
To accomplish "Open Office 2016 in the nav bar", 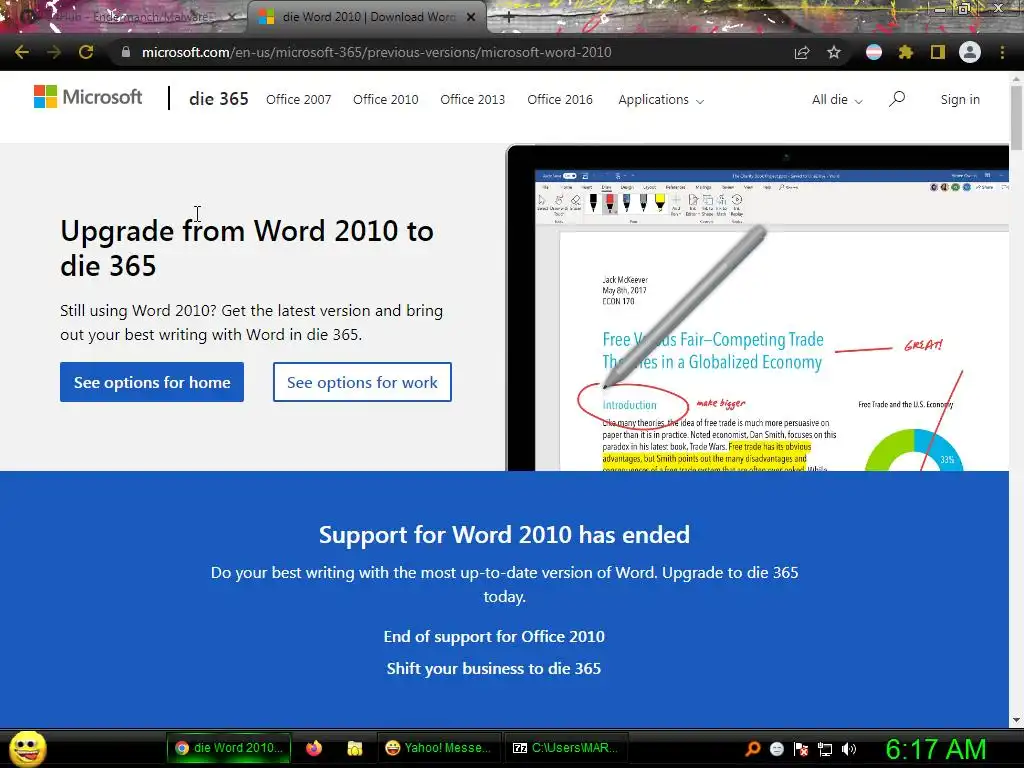I will coord(560,99).
